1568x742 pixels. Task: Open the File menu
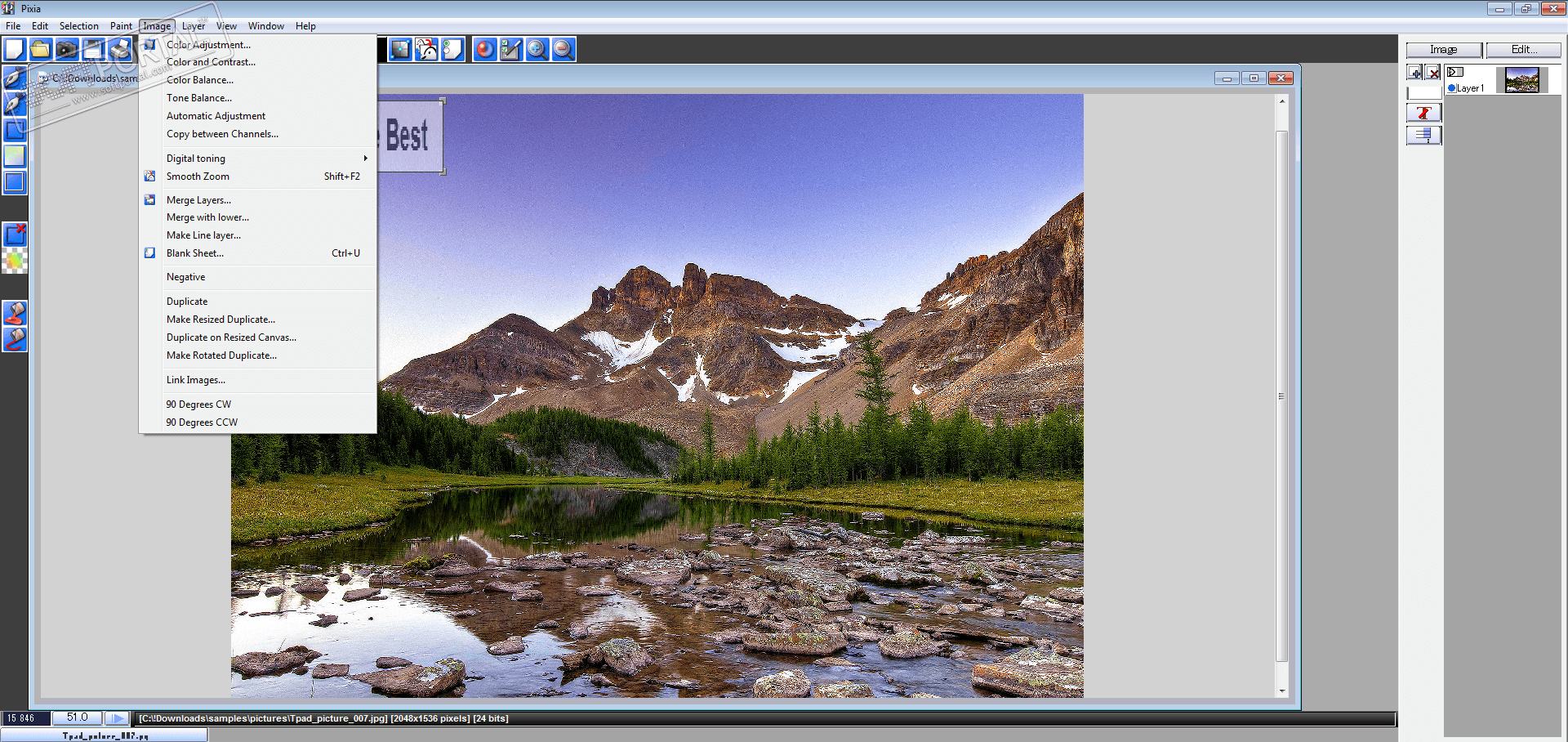13,26
